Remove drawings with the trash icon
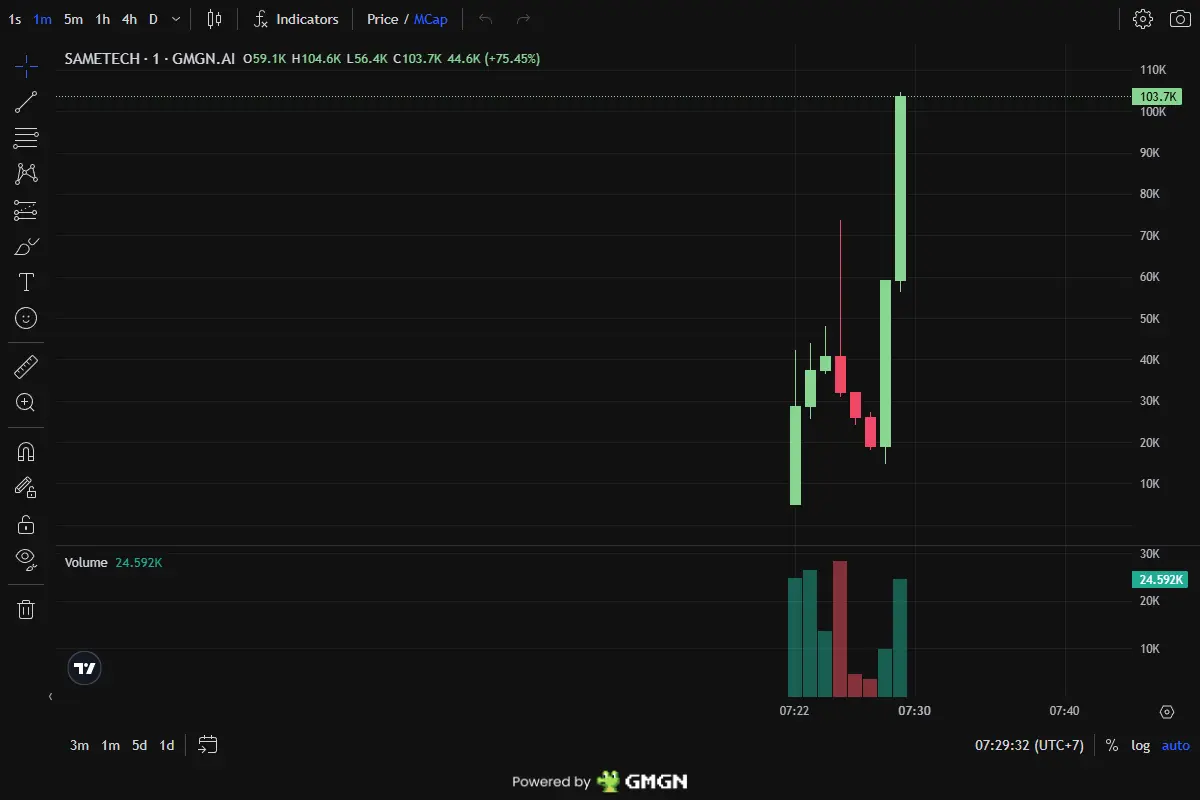Image resolution: width=1200 pixels, height=800 pixels. click(26, 609)
